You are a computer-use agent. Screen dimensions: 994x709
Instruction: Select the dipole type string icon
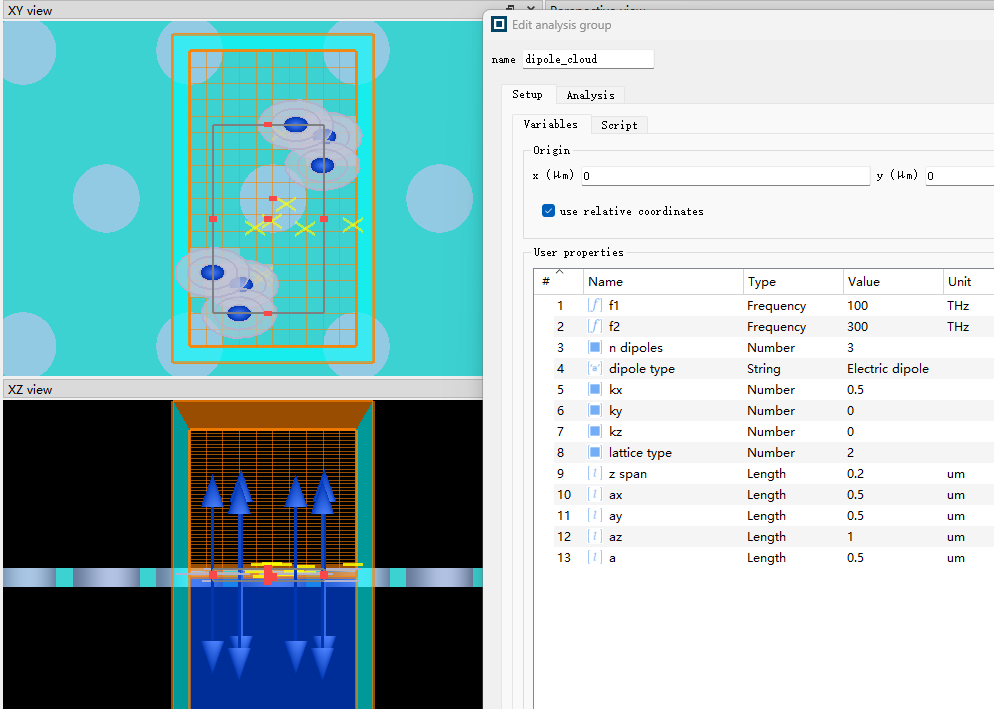click(x=595, y=369)
